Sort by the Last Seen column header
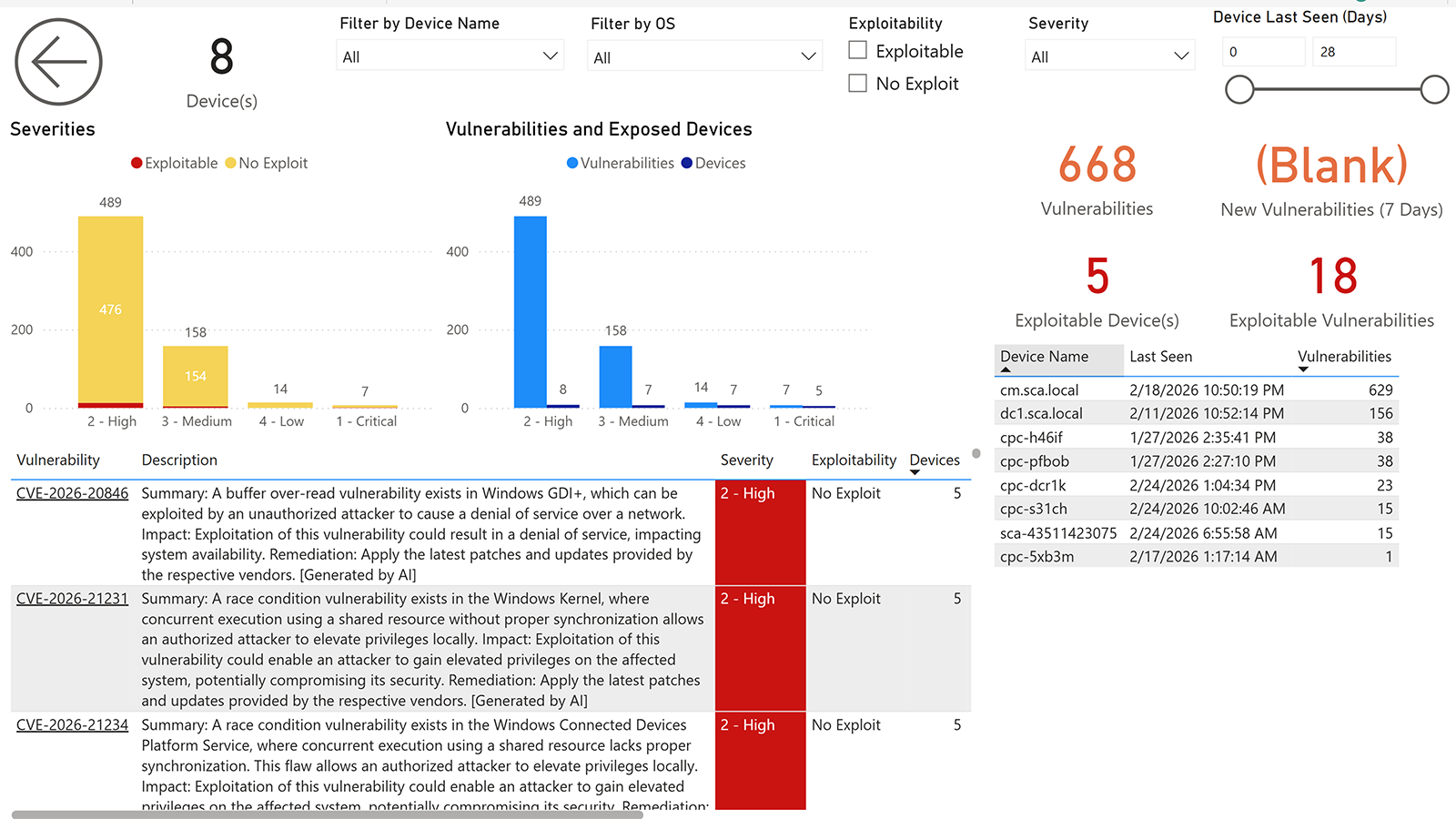1456x819 pixels. tap(1160, 357)
